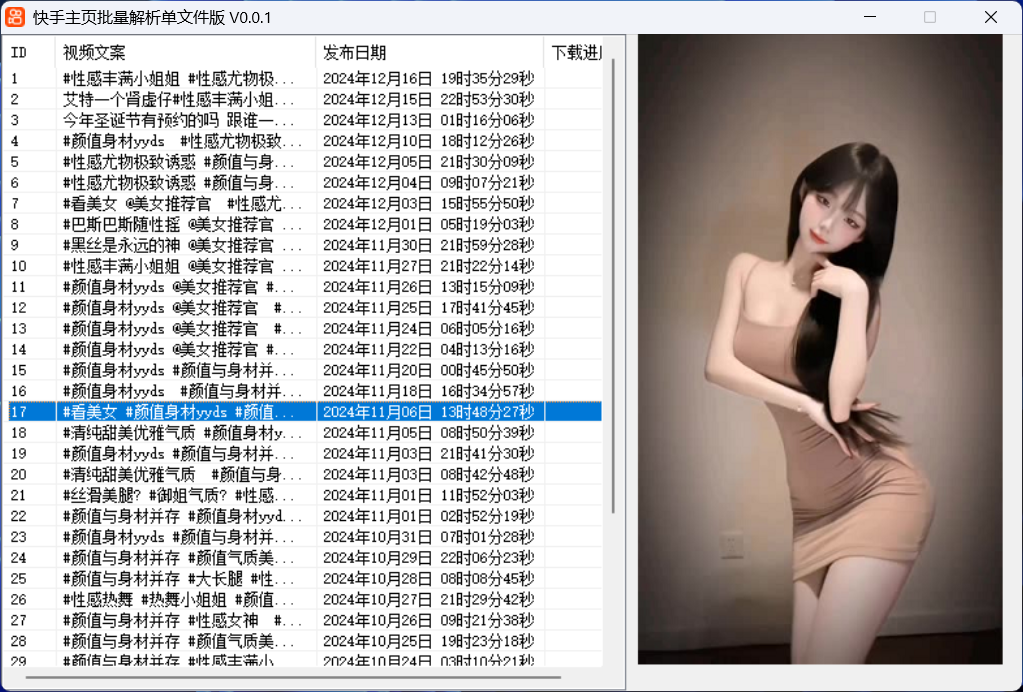The height and width of the screenshot is (692, 1023).
Task: Click date cell 2024年11月30日 in row 9
Action: 429,245
